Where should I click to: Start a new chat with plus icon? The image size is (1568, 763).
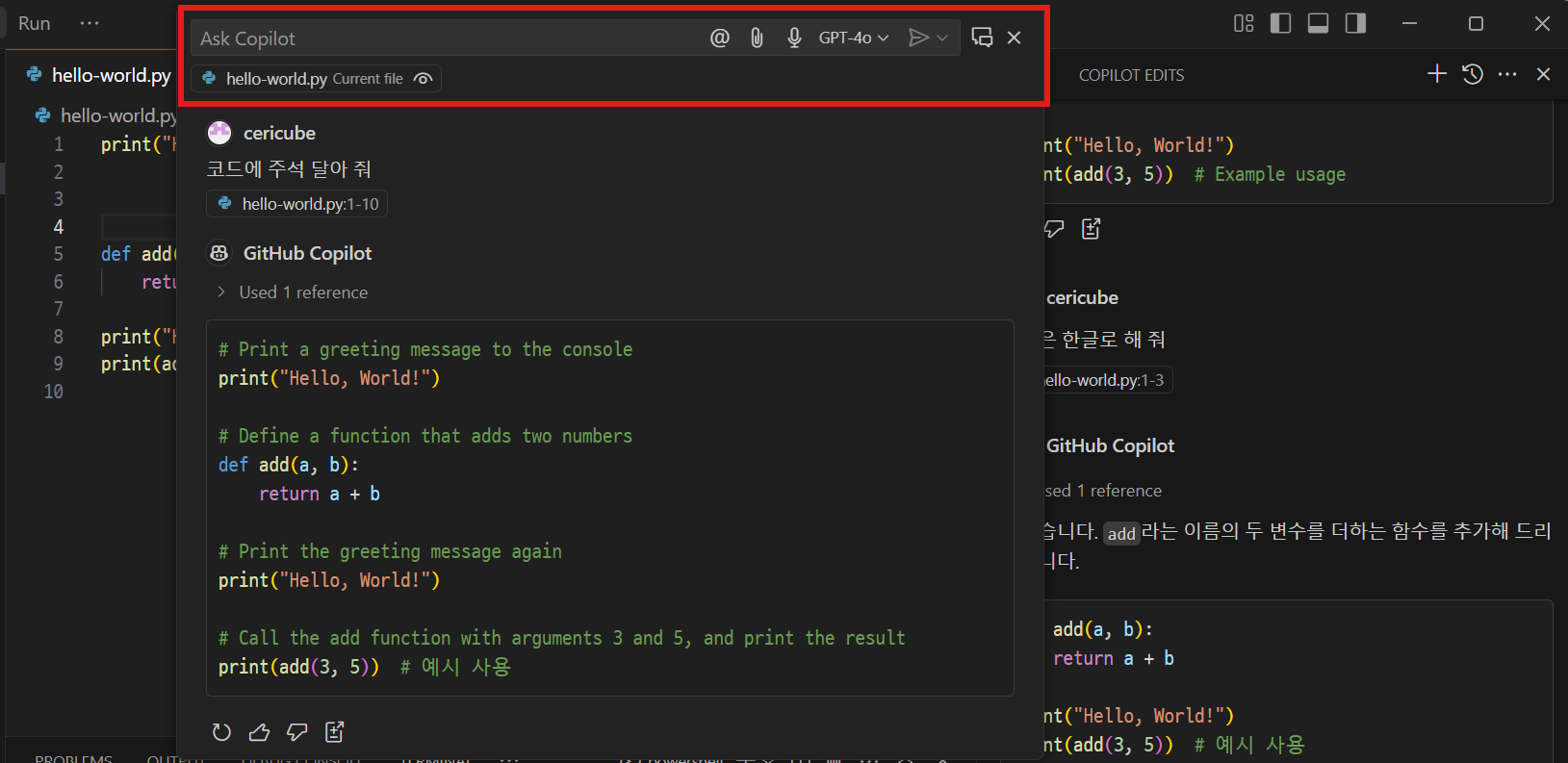point(1437,74)
